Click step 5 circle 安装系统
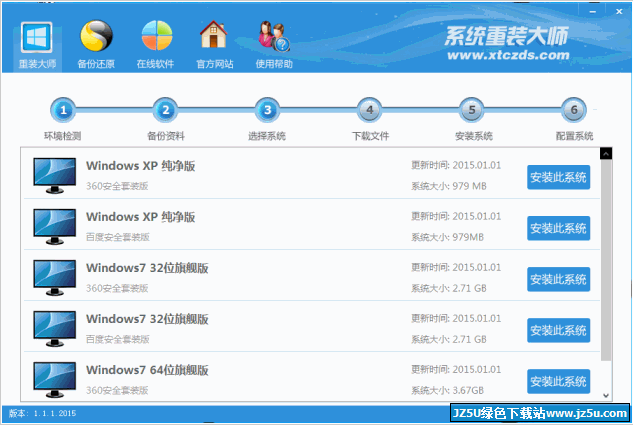633x425 pixels. [x=472, y=110]
